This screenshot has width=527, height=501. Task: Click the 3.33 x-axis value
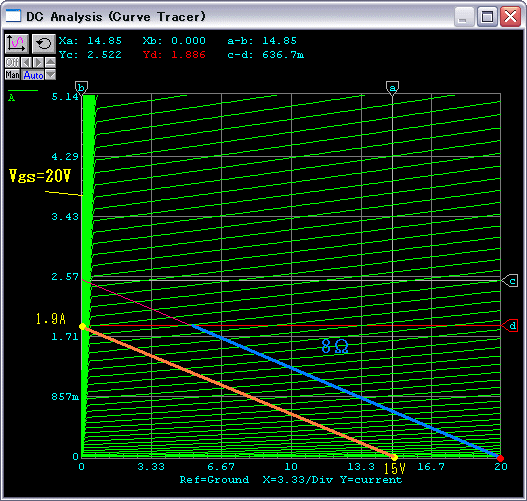pos(151,467)
